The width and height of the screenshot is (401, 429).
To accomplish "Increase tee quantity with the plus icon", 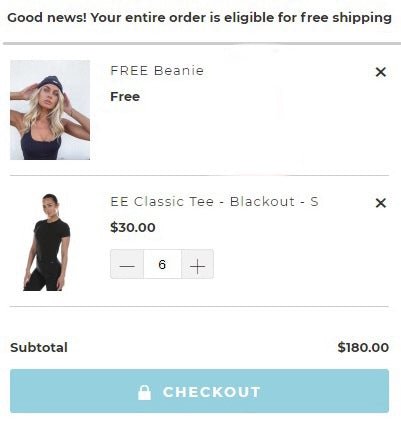I will (x=197, y=264).
